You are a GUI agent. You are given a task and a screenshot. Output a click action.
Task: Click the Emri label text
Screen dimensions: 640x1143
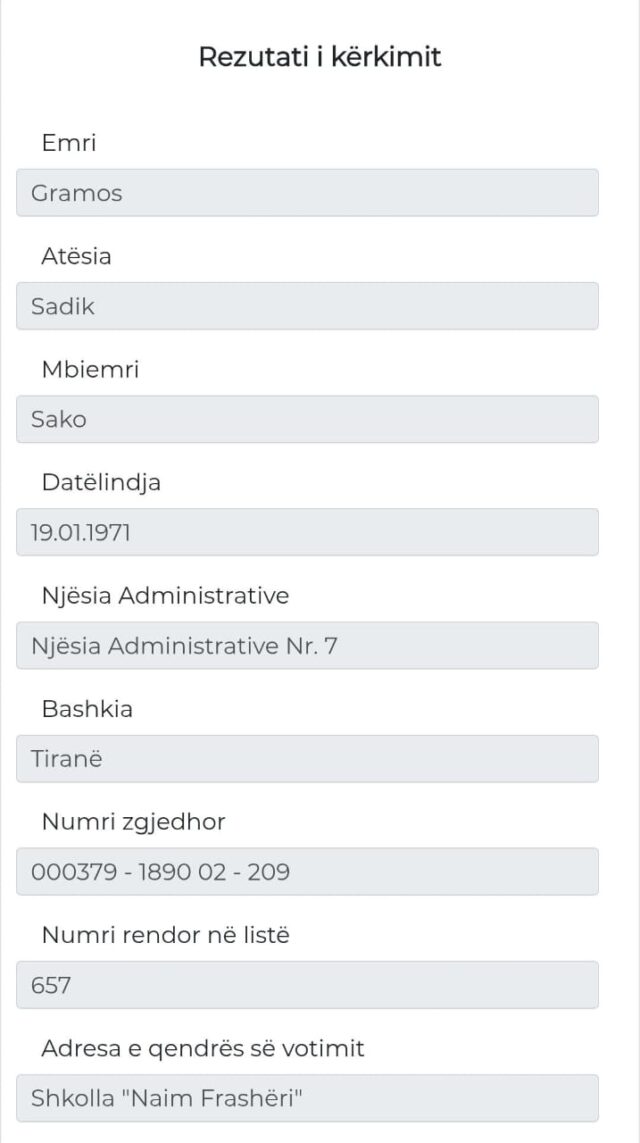(69, 143)
